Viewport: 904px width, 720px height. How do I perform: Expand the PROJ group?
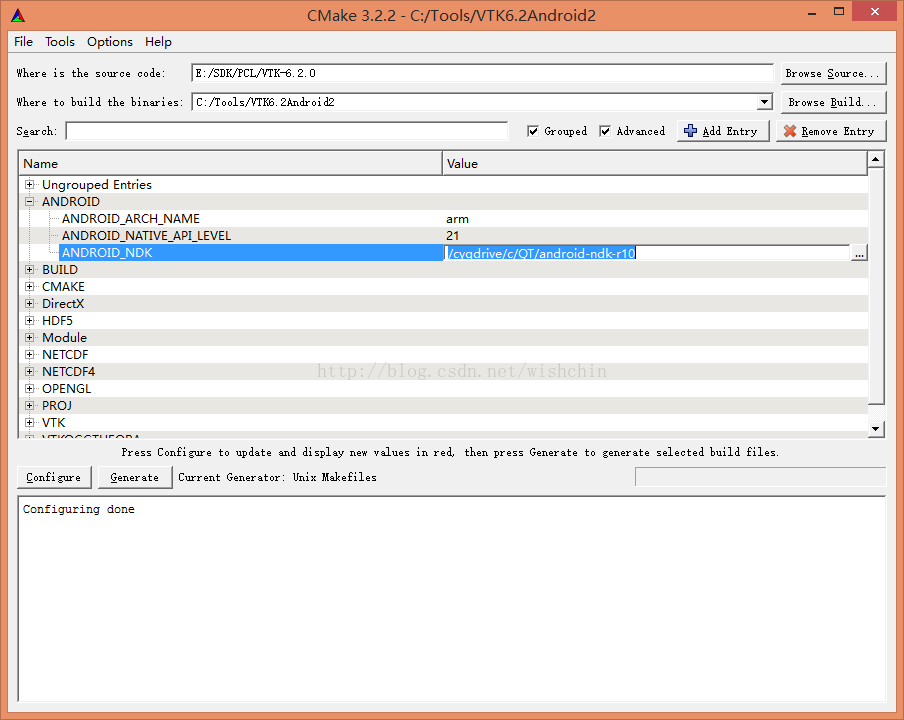tap(29, 405)
